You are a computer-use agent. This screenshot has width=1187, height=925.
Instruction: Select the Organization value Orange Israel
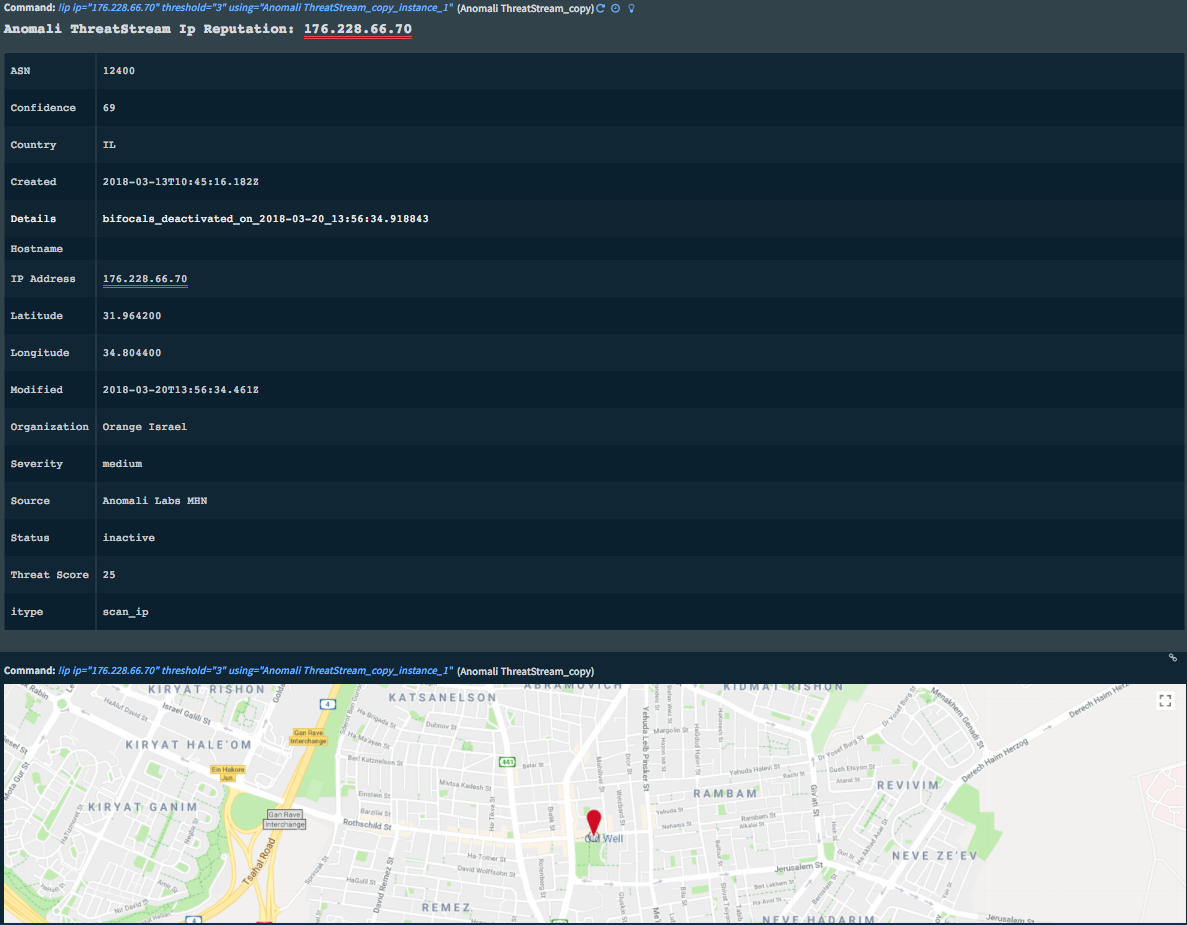pyautogui.click(x=144, y=427)
